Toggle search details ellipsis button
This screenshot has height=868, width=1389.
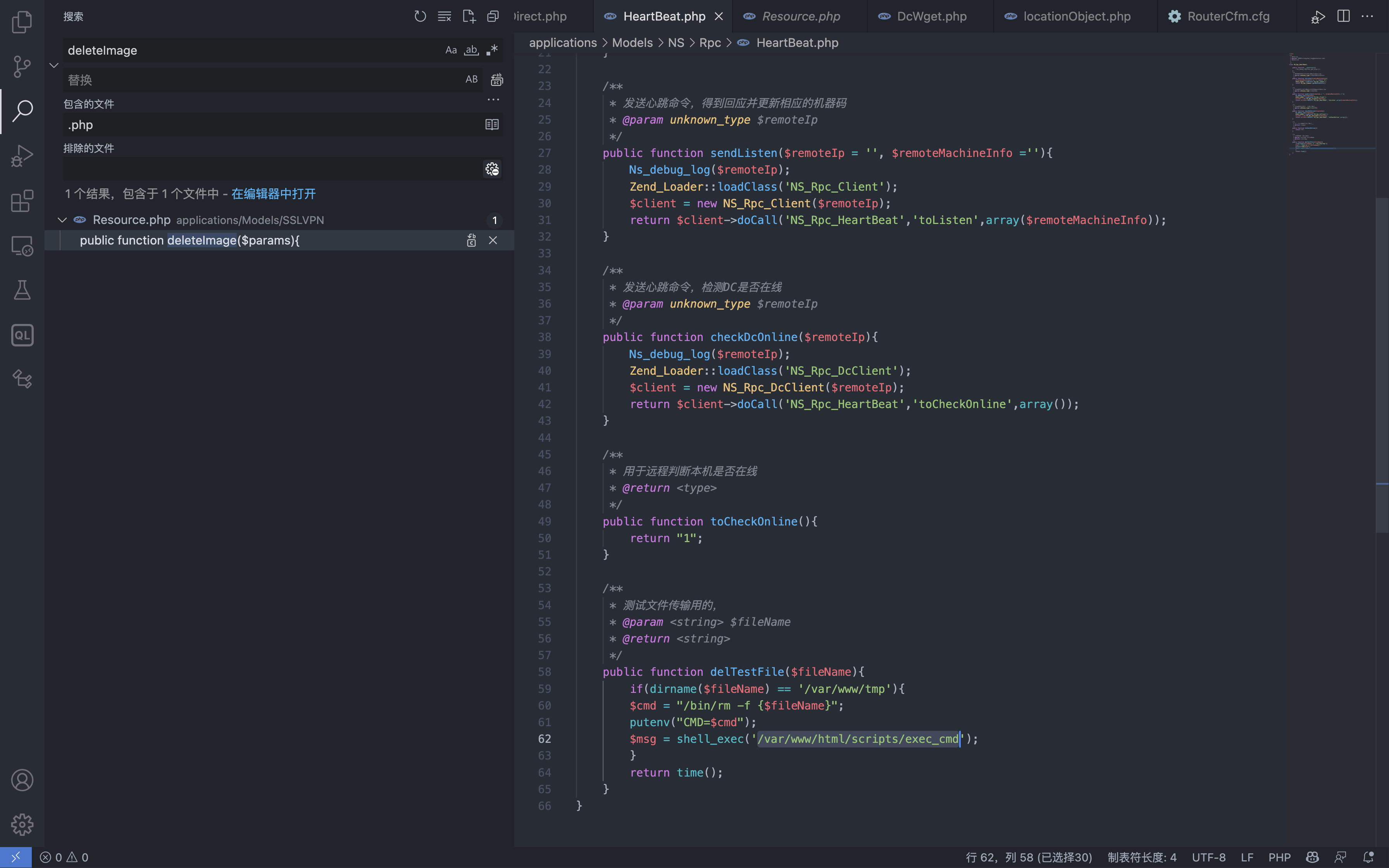[493, 100]
